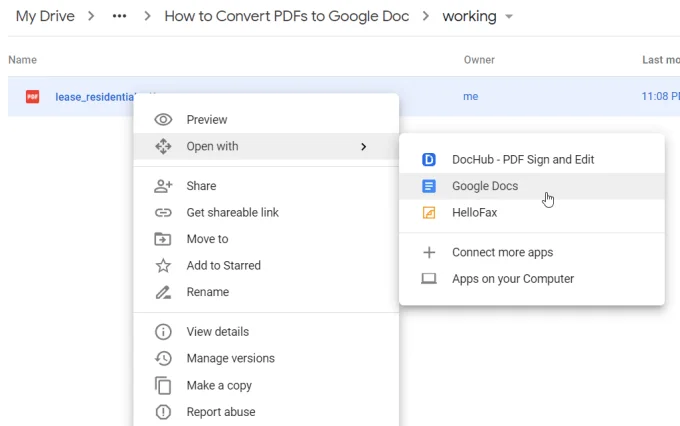This screenshot has width=680, height=426.
Task: Choose View details menu option
Action: point(217,332)
